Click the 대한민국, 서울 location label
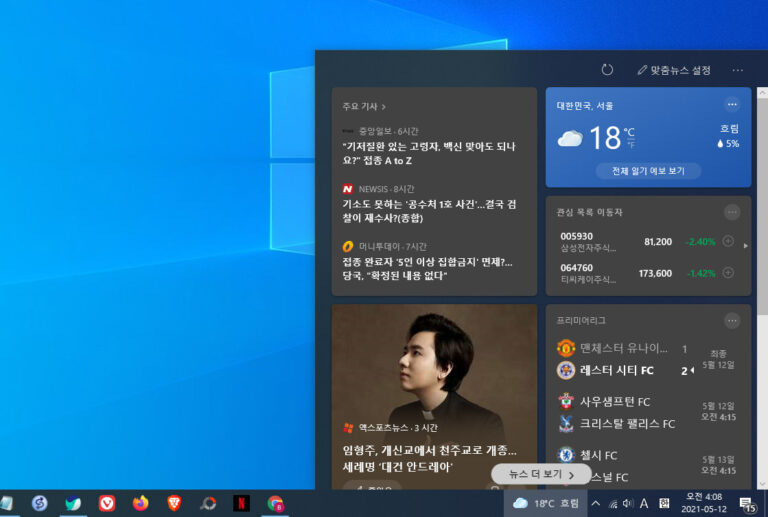This screenshot has width=768, height=517. pos(585,106)
